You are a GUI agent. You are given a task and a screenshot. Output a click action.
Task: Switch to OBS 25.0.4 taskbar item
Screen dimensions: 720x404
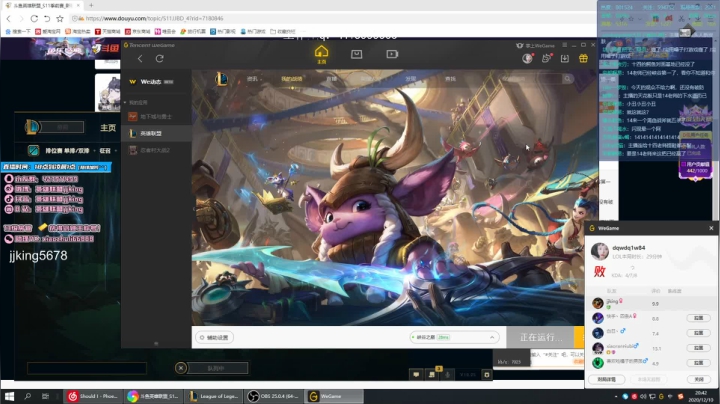(x=274, y=396)
